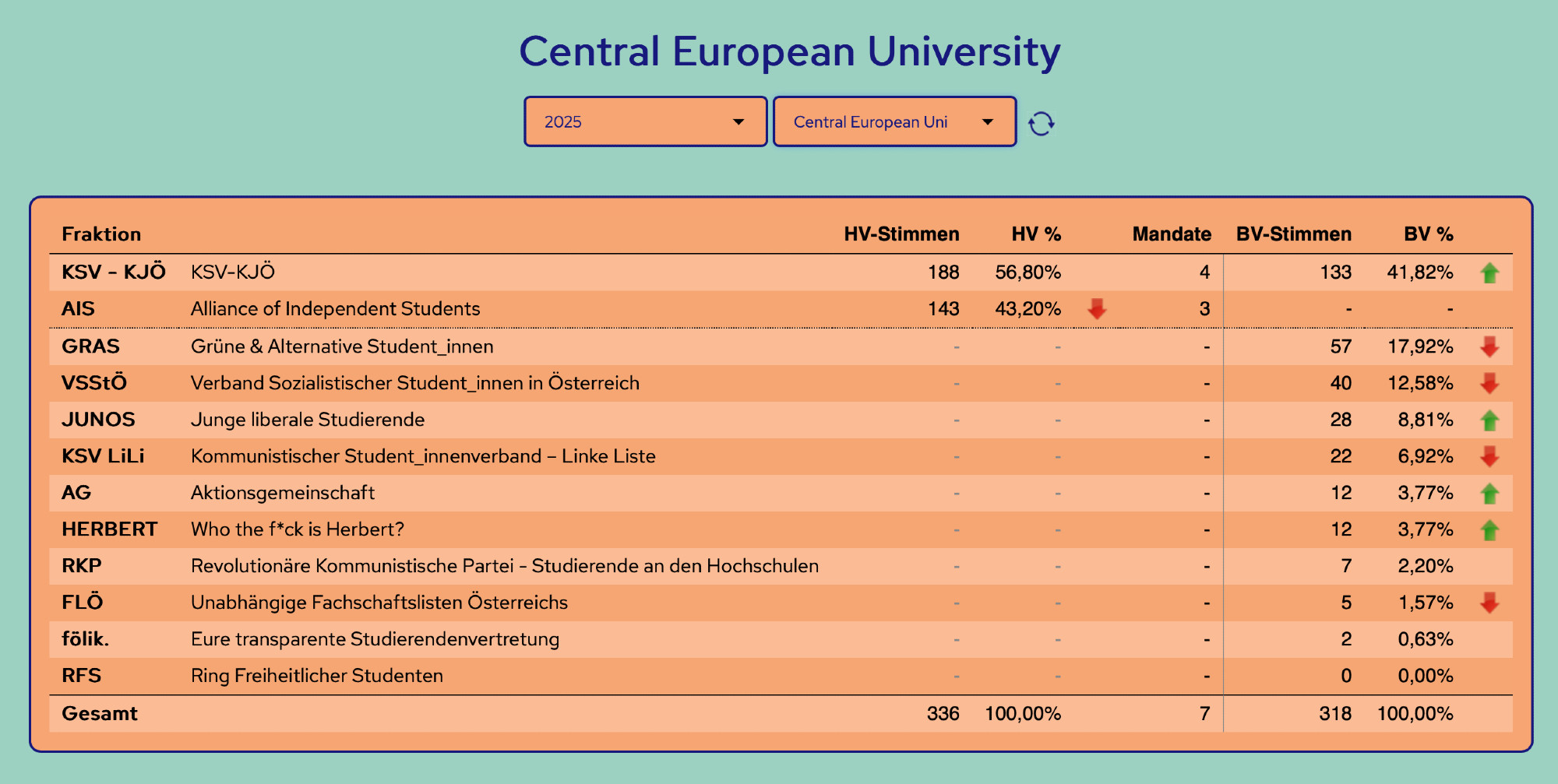Click the 0,00% BV value

[x=1426, y=676]
